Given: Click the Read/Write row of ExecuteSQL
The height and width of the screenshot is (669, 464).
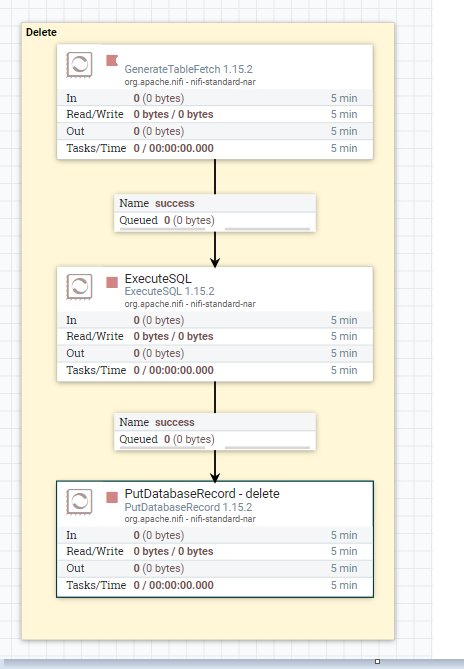Looking at the screenshot, I should click(x=215, y=337).
